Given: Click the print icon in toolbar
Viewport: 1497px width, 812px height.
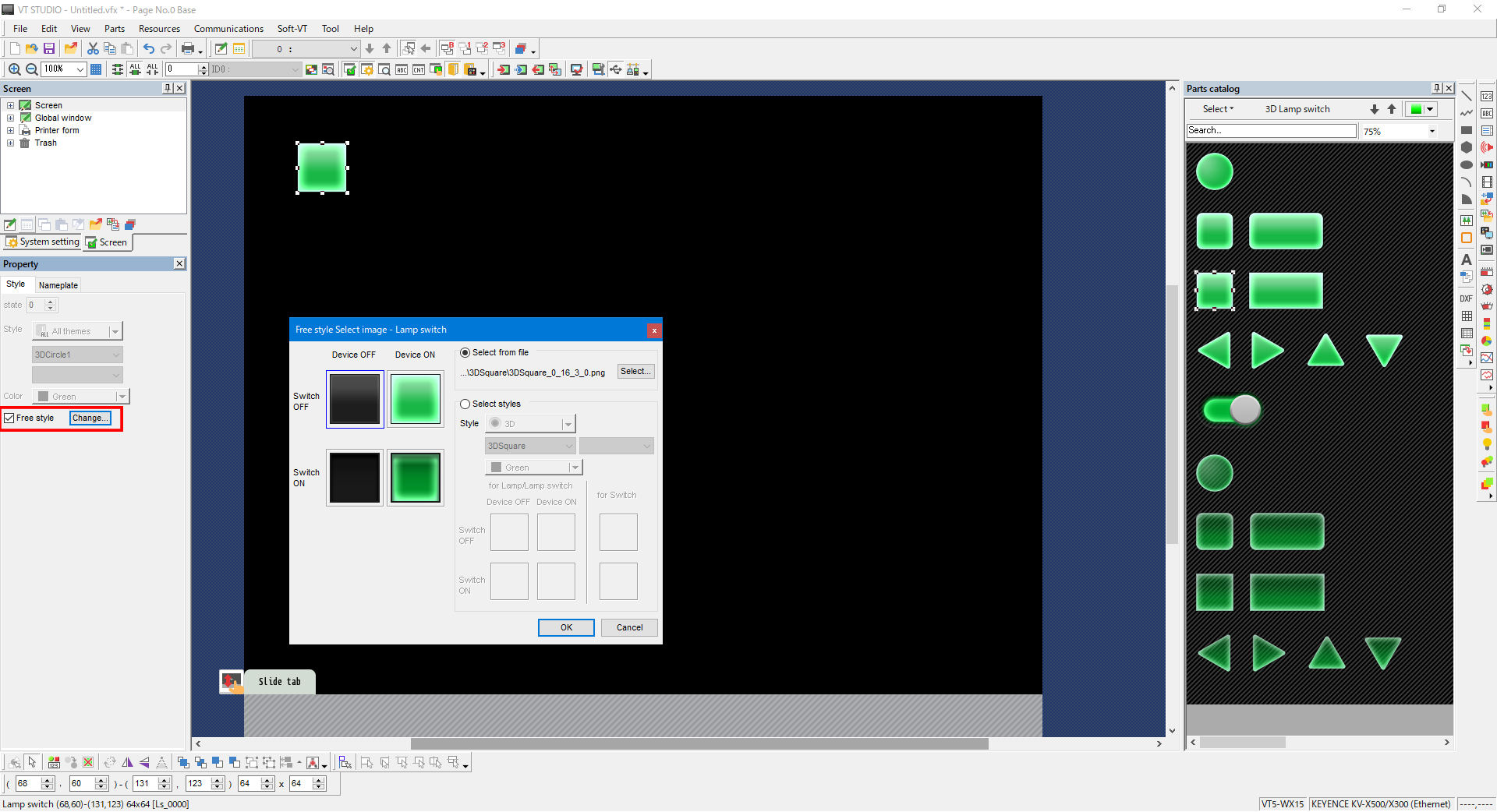Looking at the screenshot, I should coord(188,48).
